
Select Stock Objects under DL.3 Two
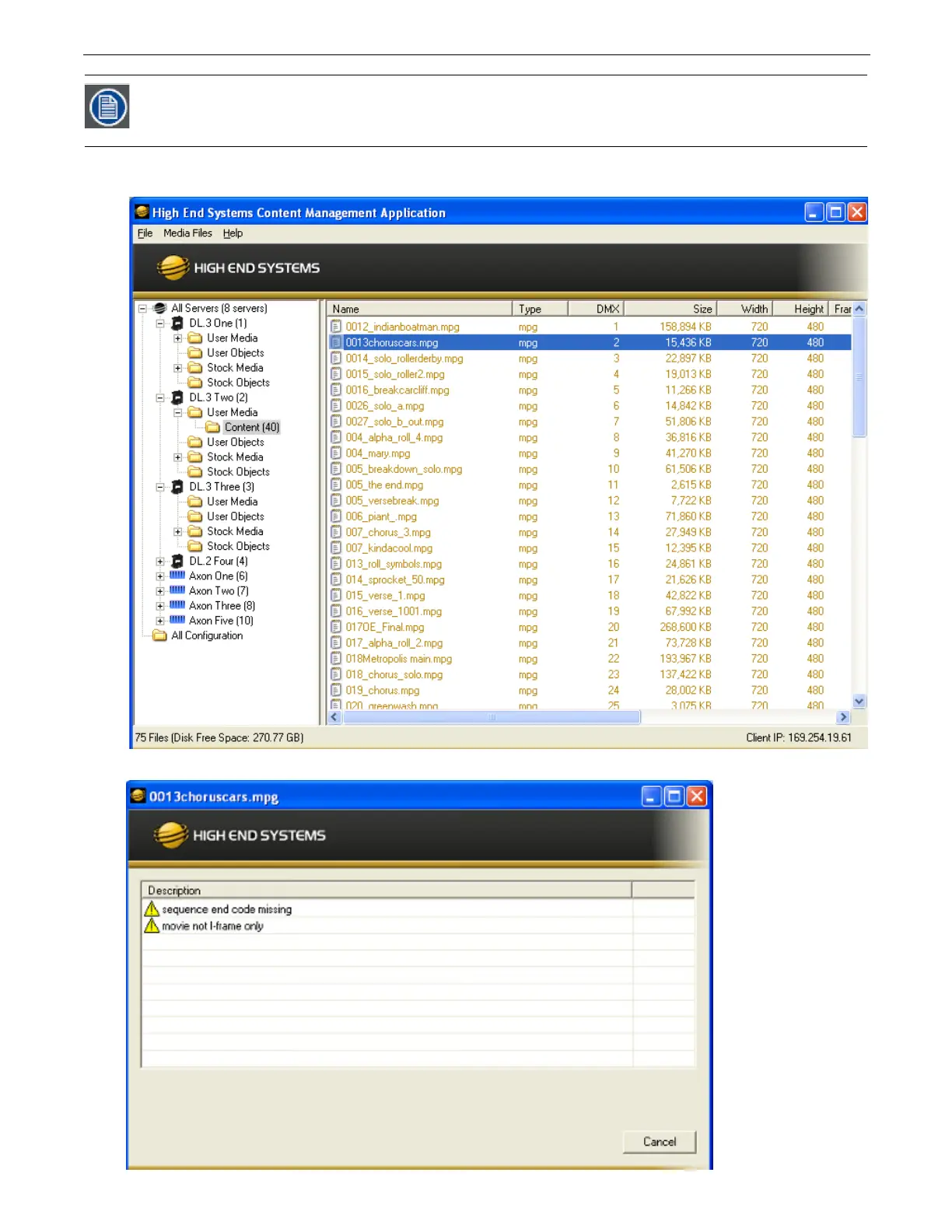tap(238, 472)
